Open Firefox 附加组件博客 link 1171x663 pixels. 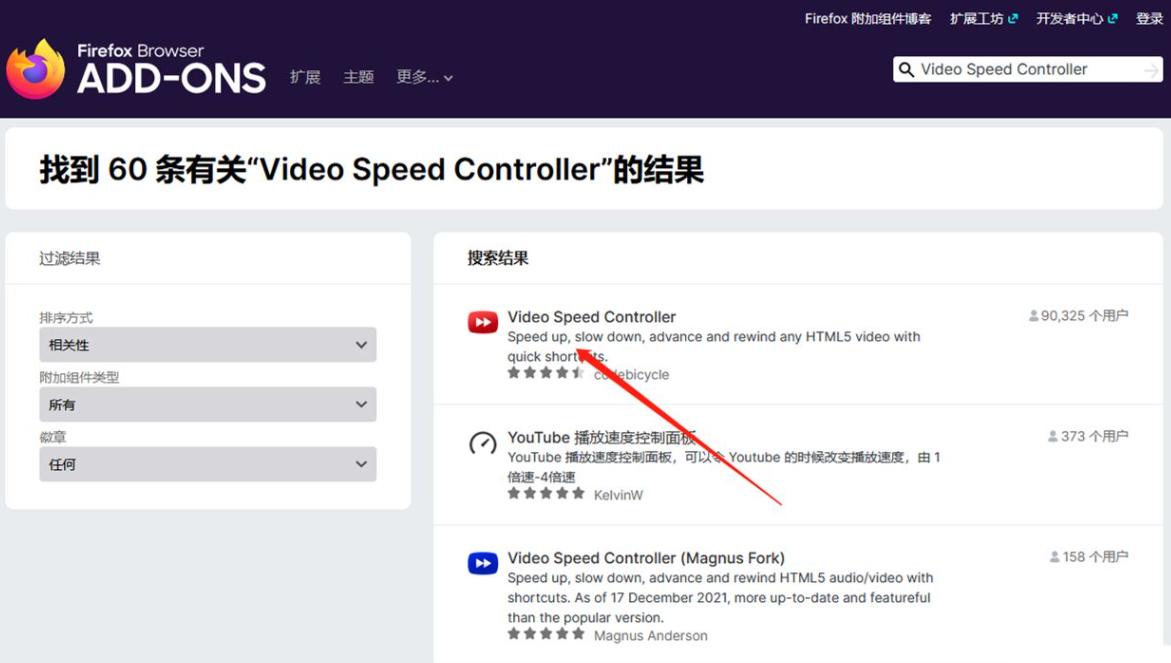(868, 19)
